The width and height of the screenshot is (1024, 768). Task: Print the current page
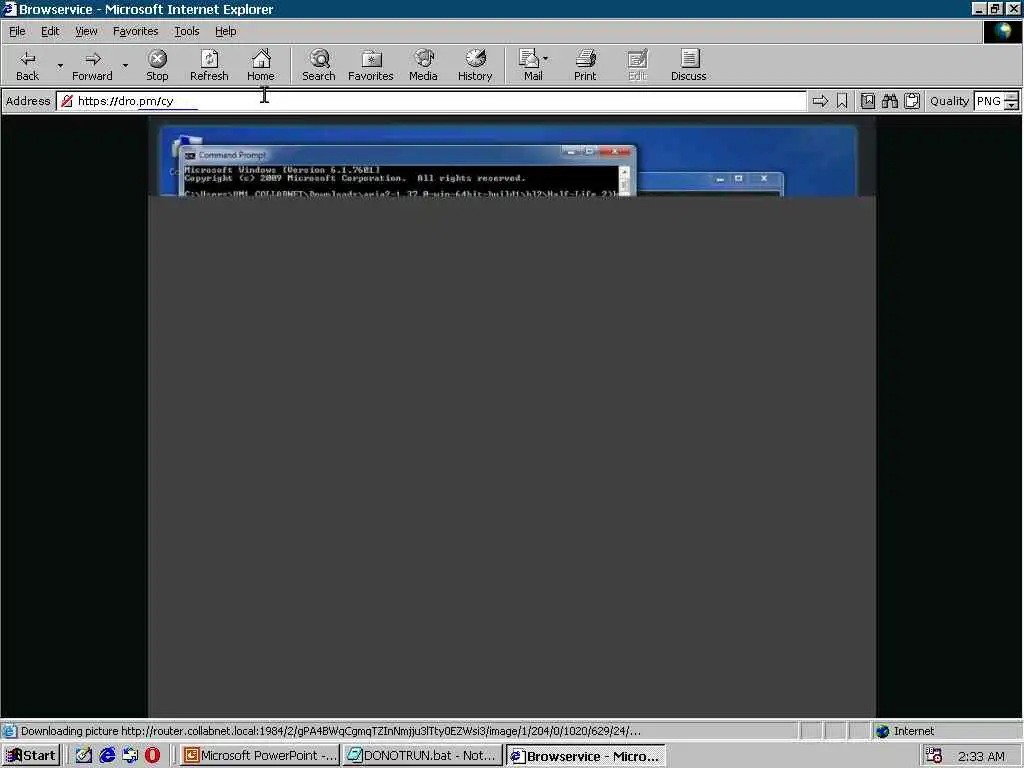pyautogui.click(x=585, y=65)
